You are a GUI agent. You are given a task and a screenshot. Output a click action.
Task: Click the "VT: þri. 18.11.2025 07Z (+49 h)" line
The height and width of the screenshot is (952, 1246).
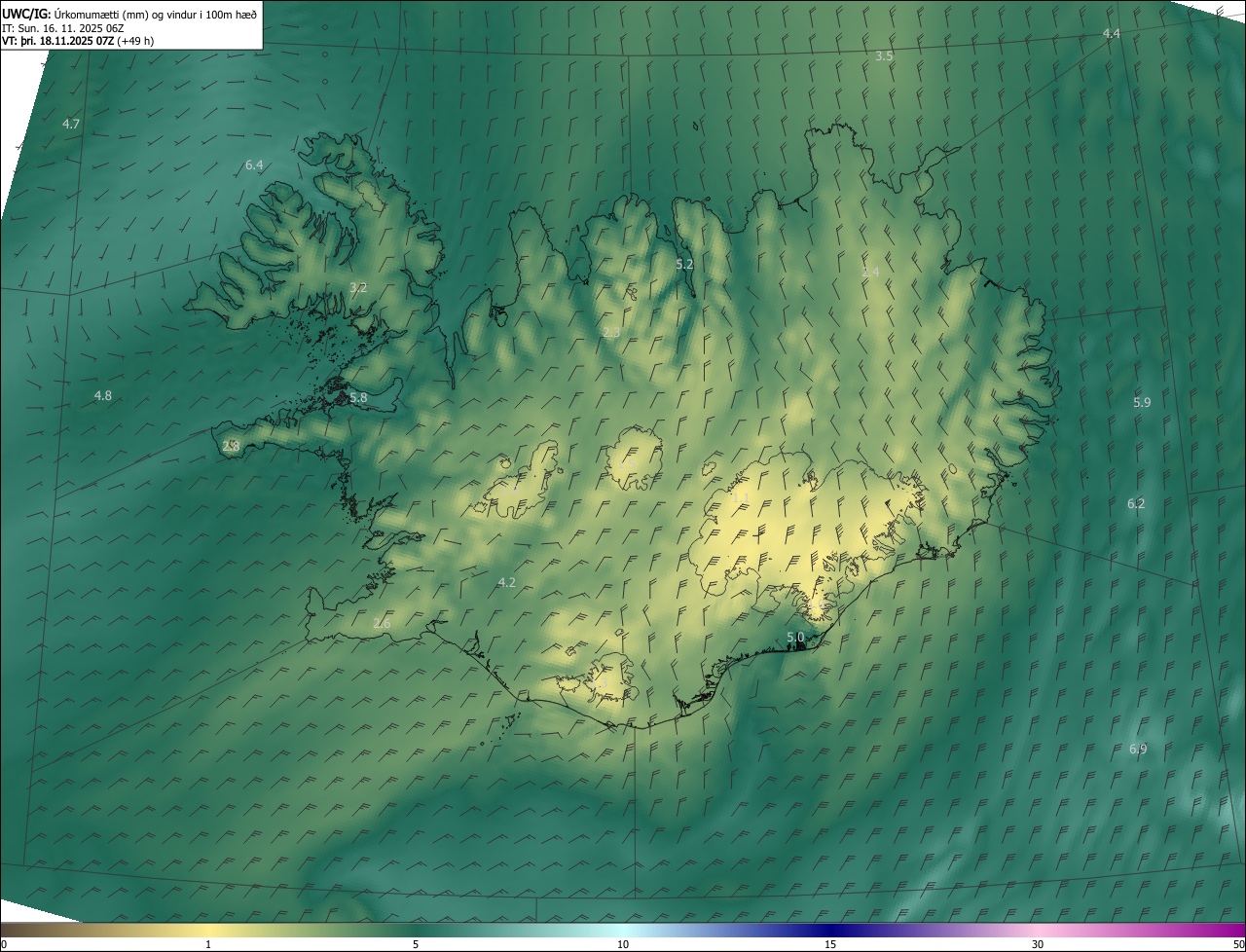click(78, 41)
